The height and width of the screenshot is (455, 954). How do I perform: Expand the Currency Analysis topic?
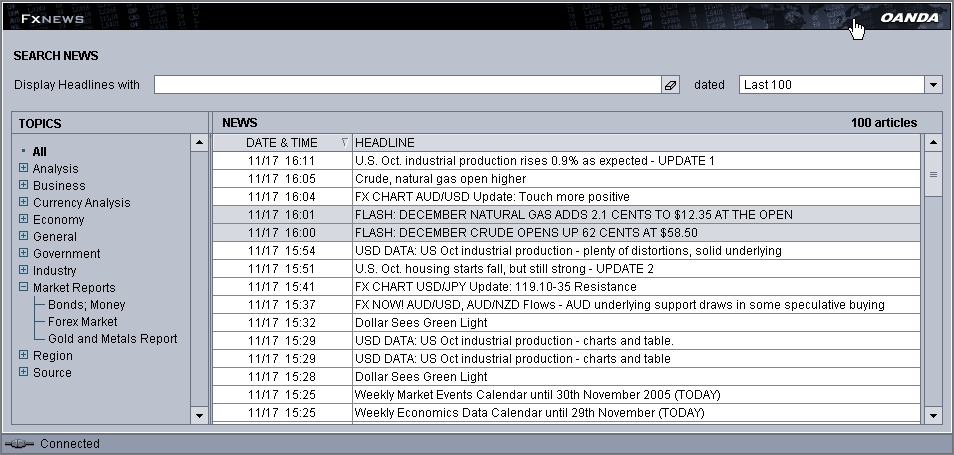(x=23, y=203)
